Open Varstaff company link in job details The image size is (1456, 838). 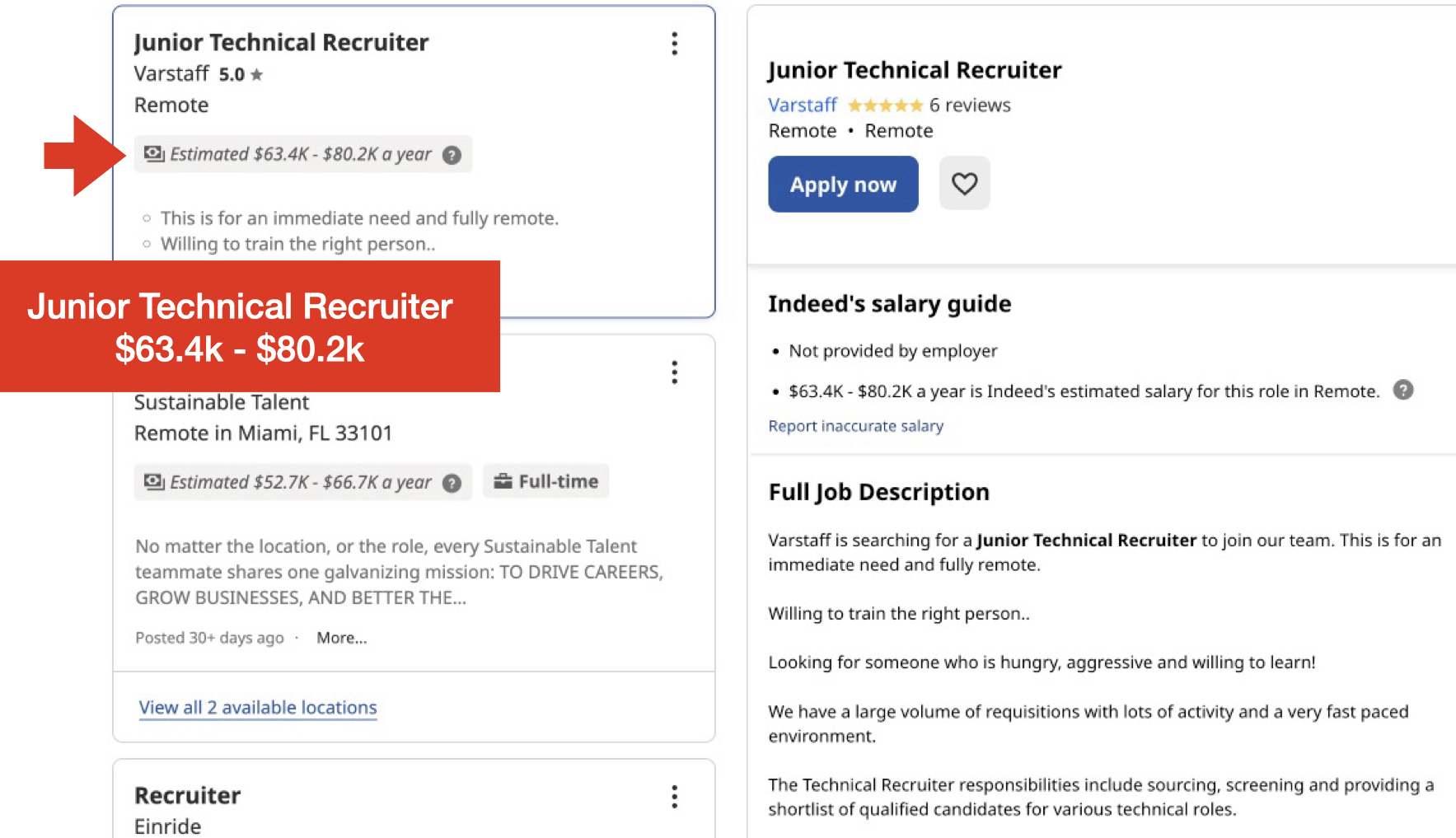pyautogui.click(x=802, y=105)
